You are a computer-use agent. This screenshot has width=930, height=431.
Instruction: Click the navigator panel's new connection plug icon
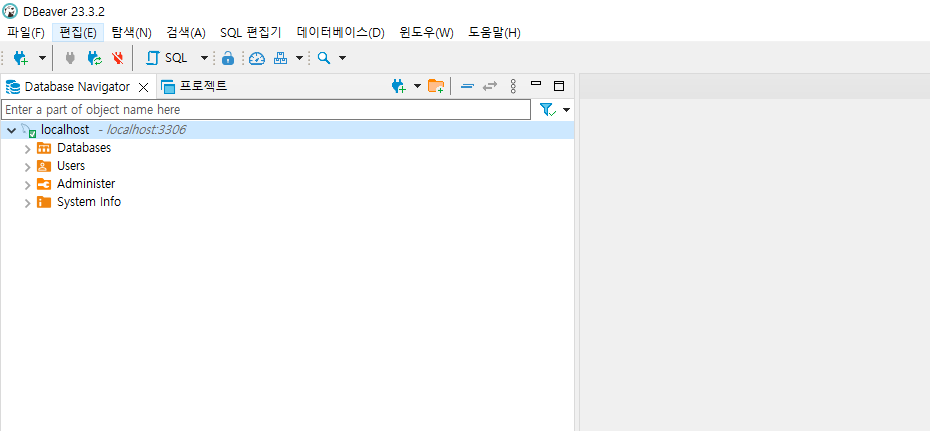coord(399,87)
